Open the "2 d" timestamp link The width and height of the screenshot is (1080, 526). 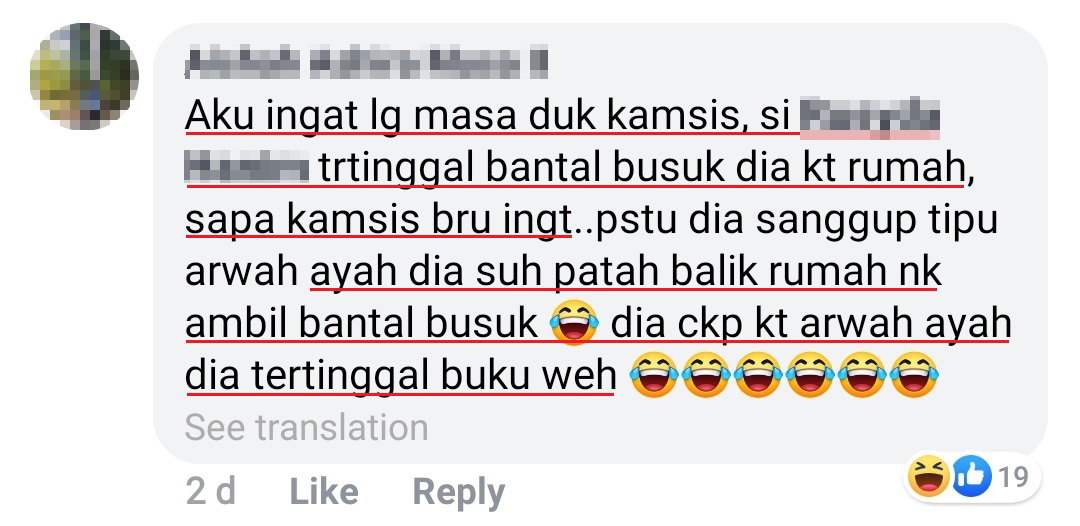coord(210,492)
